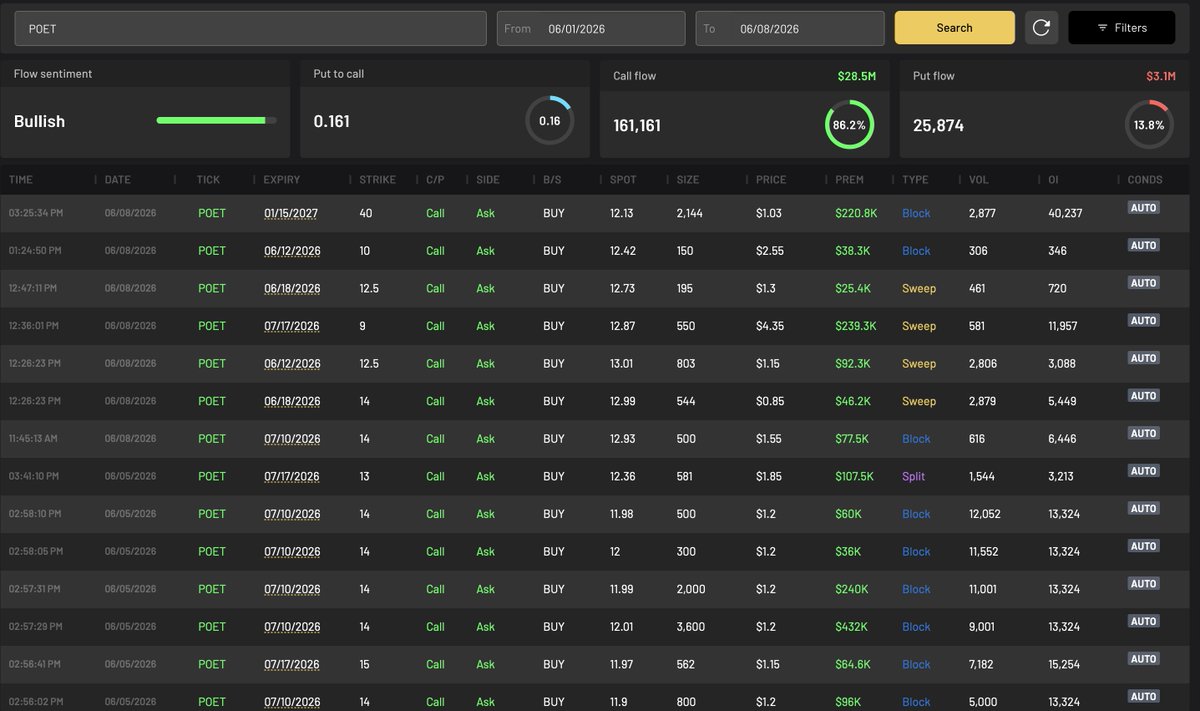1200x711 pixels.
Task: Click the POET ticker in 03:25:34 PM row
Action: pyautogui.click(x=212, y=213)
